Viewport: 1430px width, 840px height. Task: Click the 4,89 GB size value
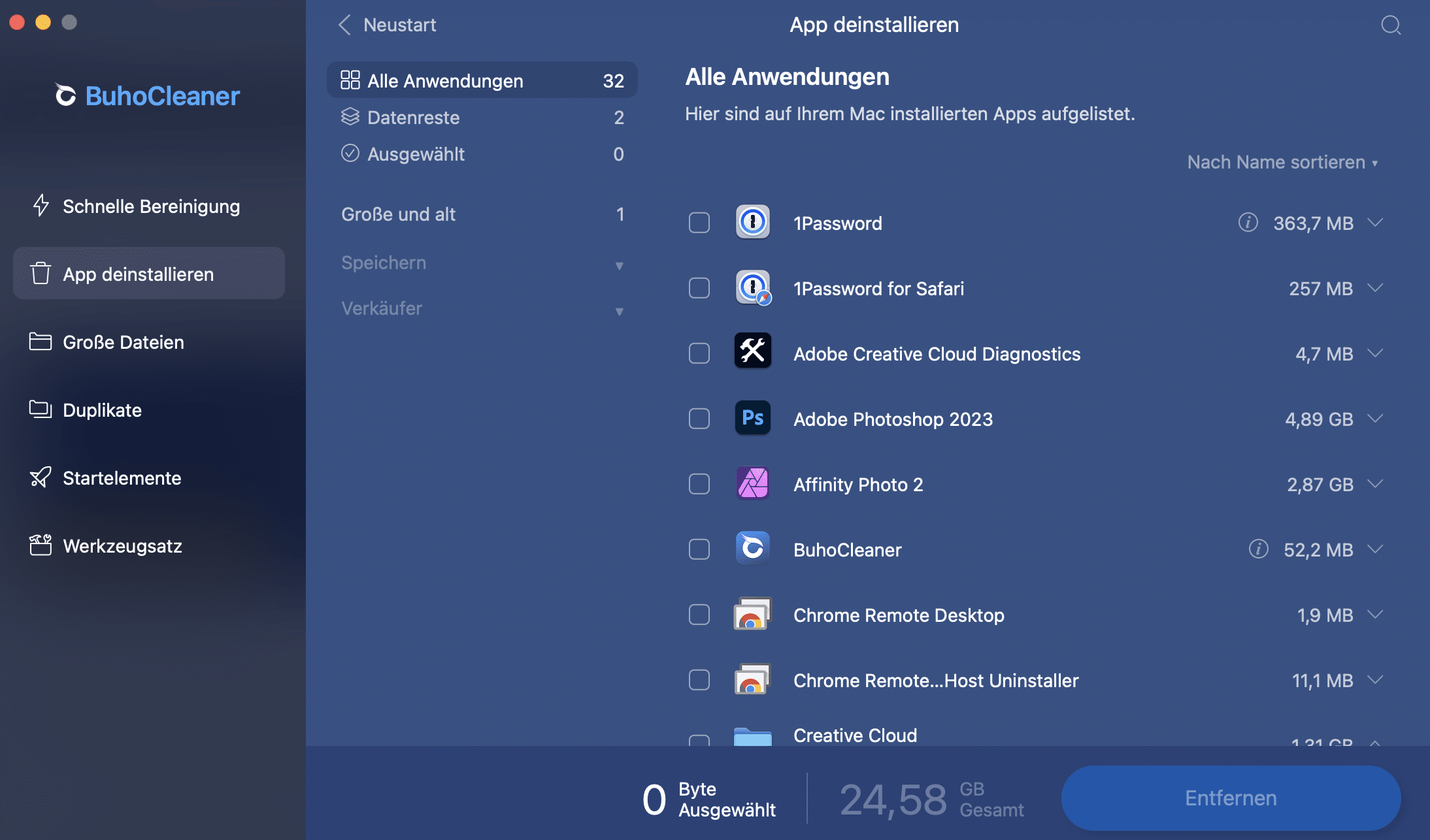1318,419
